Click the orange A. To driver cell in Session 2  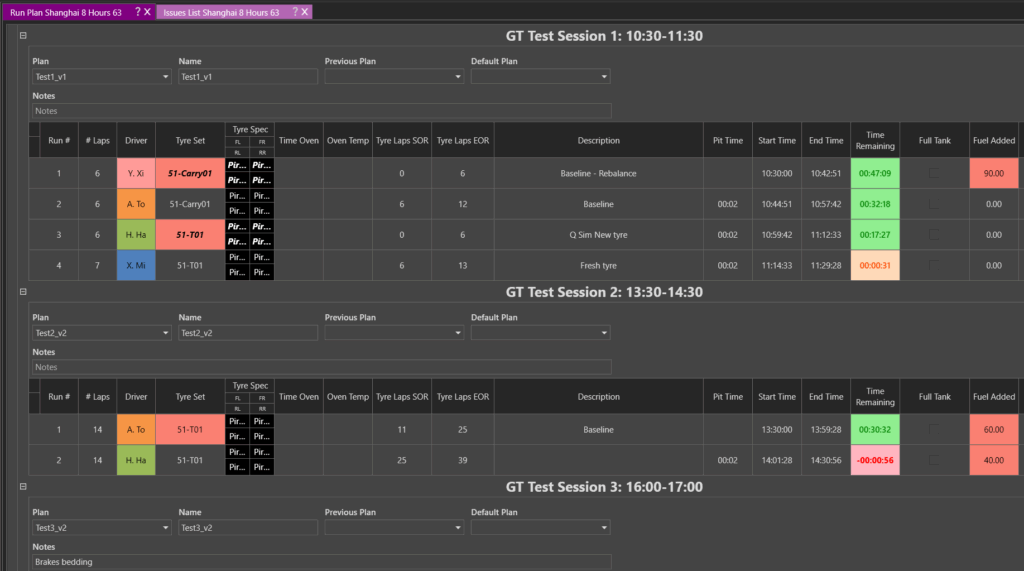tap(136, 429)
